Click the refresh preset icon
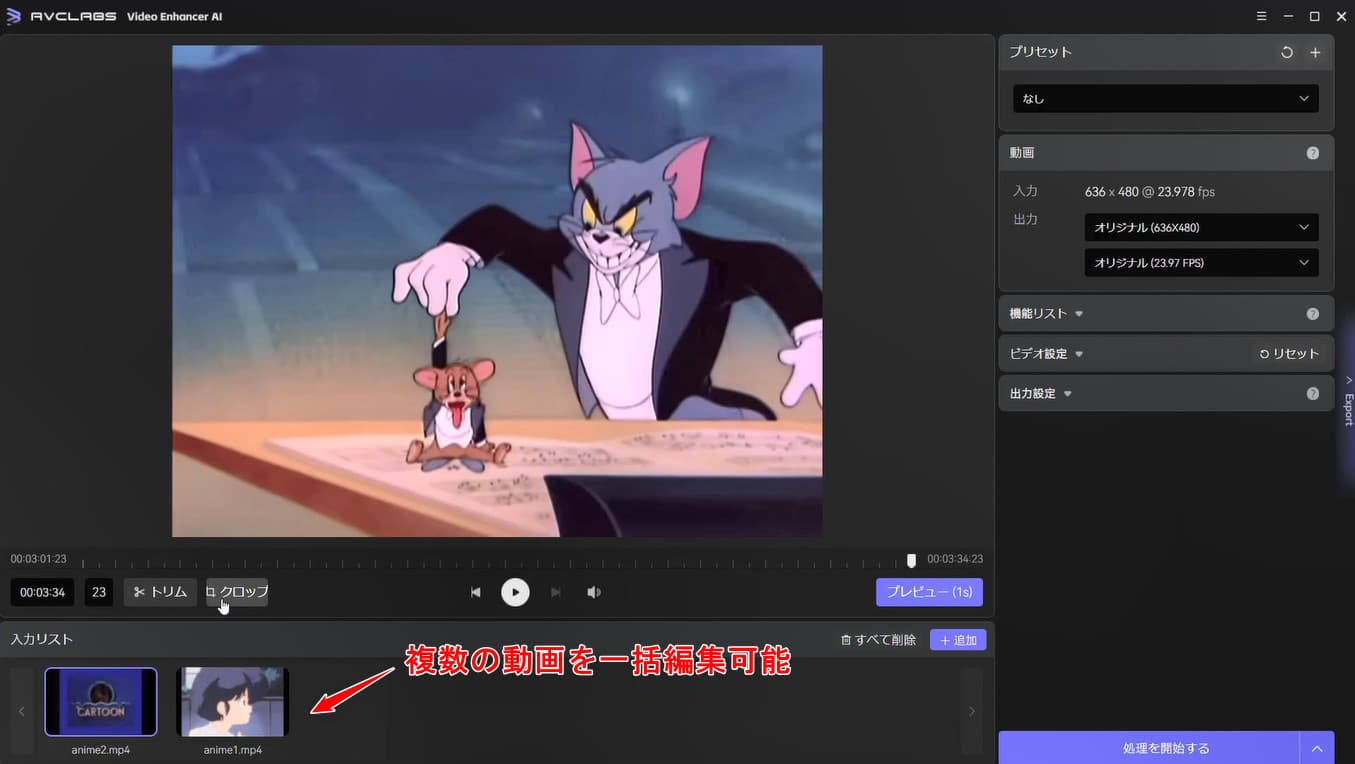1355x764 pixels. click(1287, 52)
